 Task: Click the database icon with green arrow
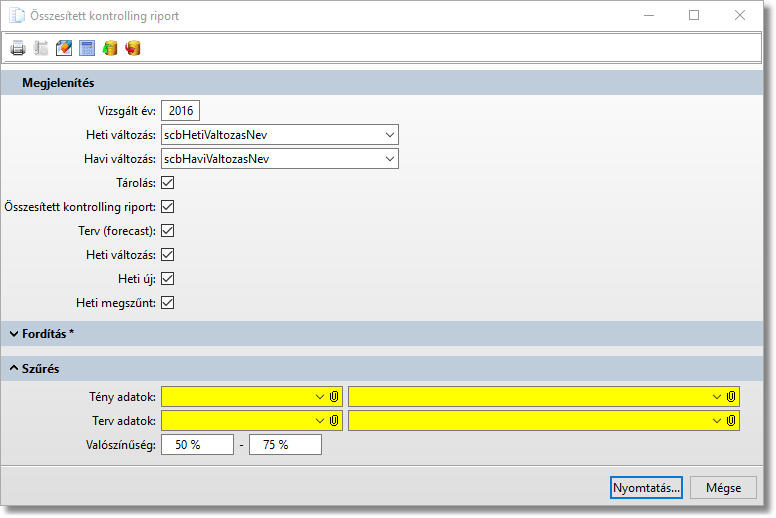click(110, 48)
